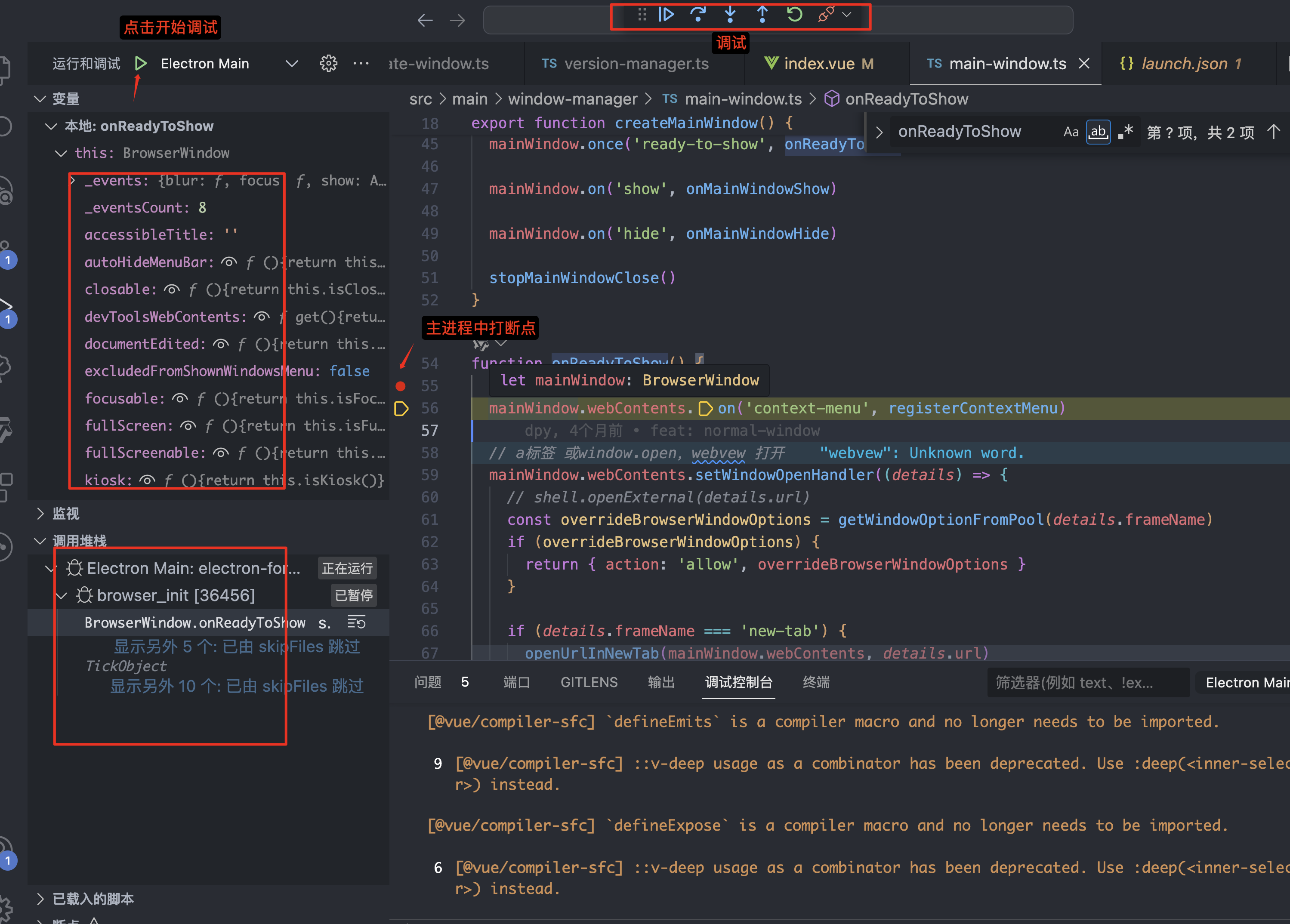
Task: Reveal autoHideMenuBar value via the eye icon
Action: click(228, 262)
